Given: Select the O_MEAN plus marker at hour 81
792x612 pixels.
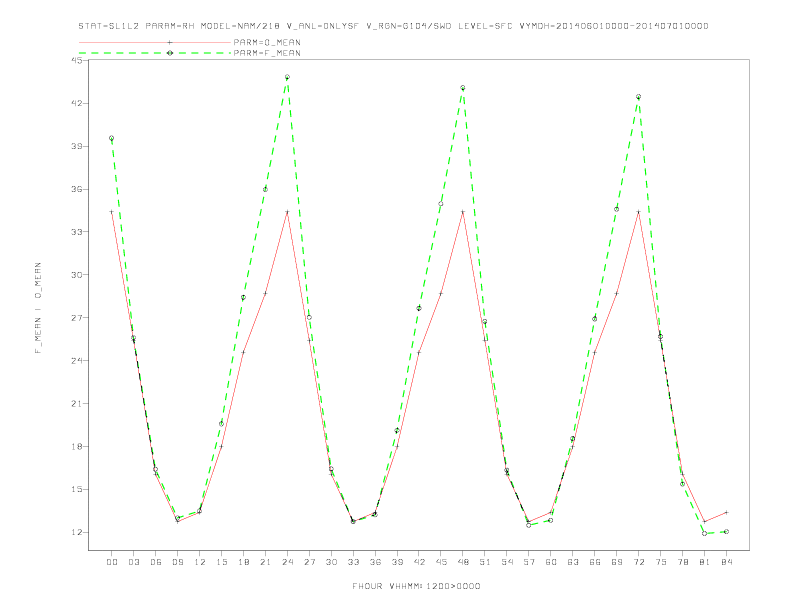Looking at the screenshot, I should 704,522.
